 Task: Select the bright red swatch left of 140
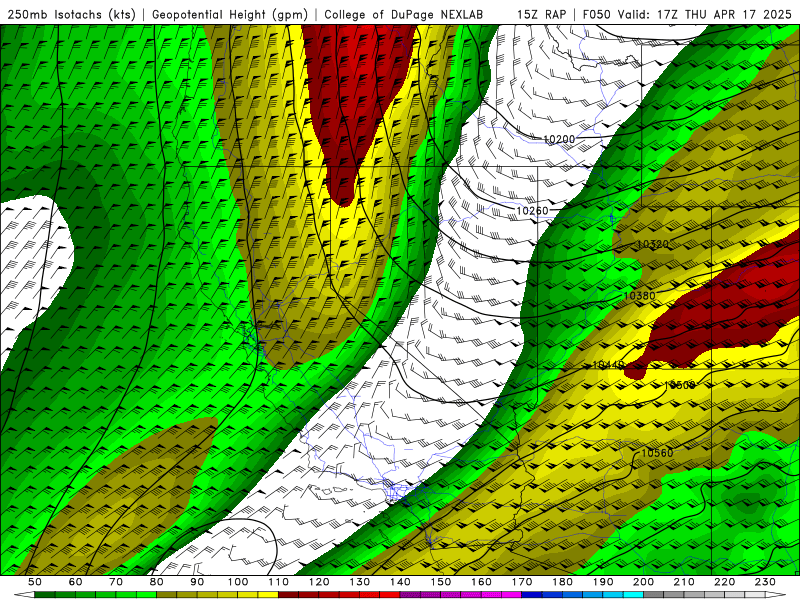tap(390, 595)
